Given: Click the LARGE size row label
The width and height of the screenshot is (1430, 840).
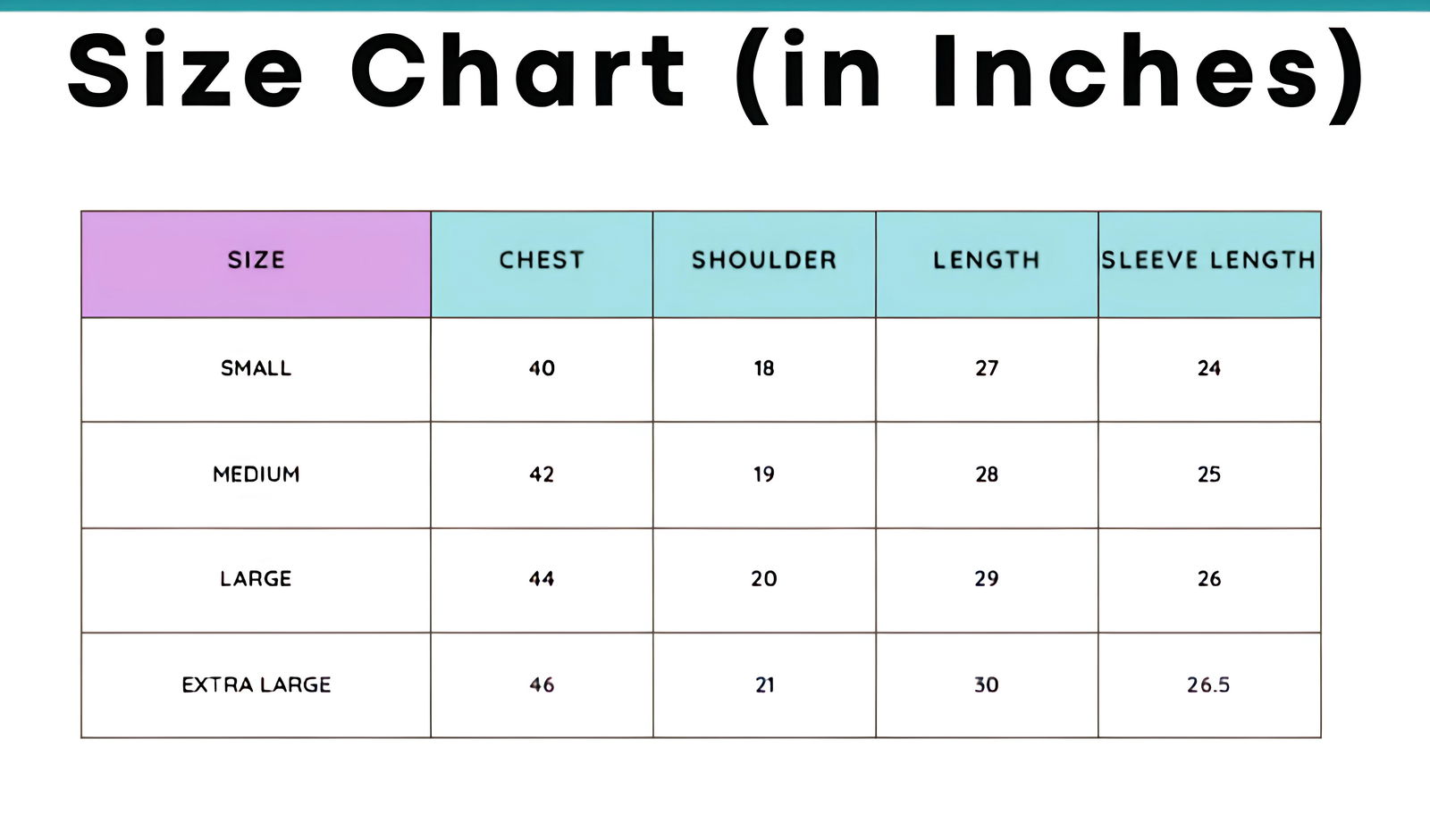Looking at the screenshot, I should (257, 579).
